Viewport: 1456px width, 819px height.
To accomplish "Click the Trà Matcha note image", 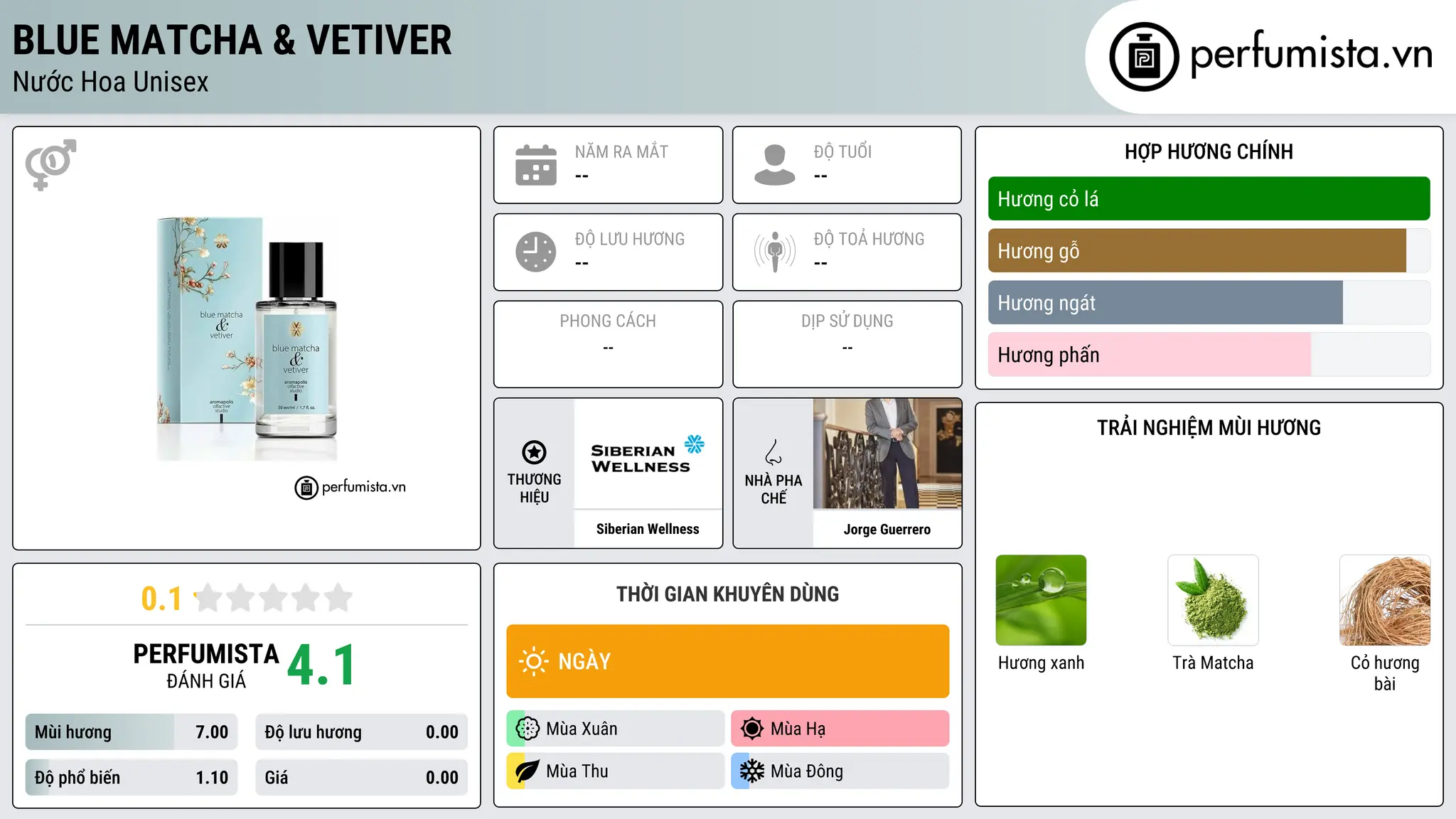I will (1213, 600).
